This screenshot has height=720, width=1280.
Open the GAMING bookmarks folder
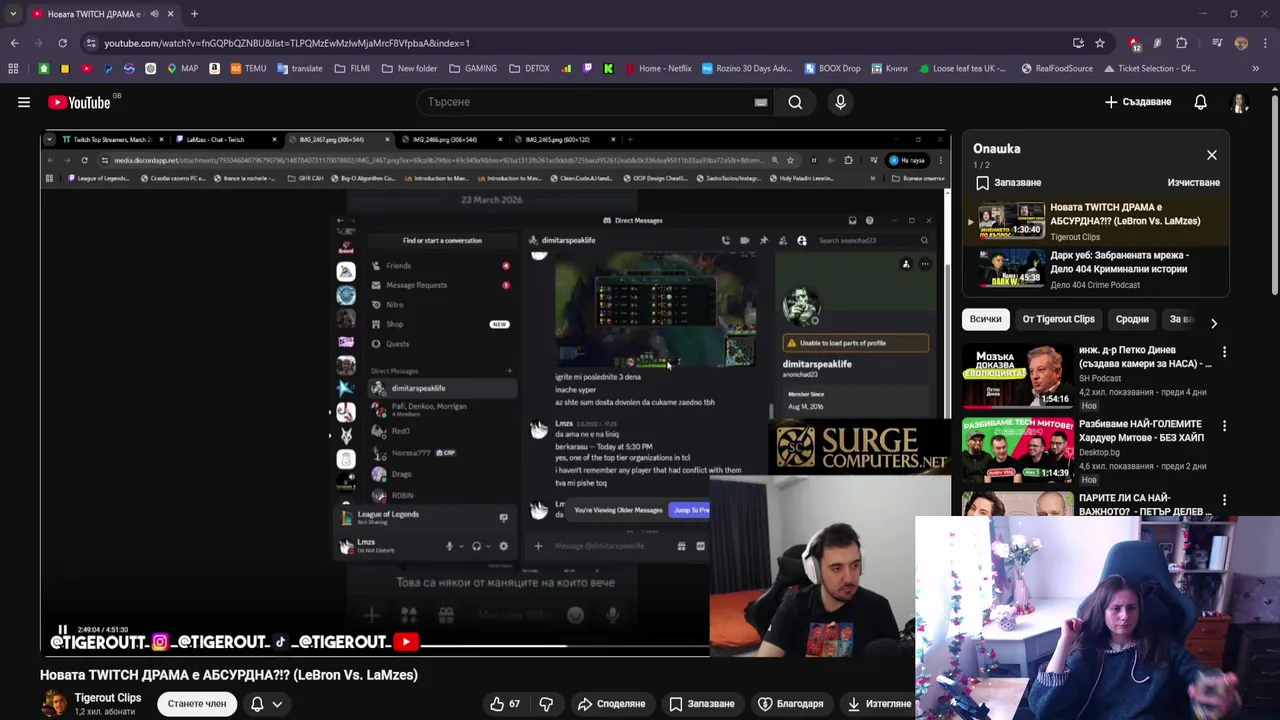tap(473, 69)
